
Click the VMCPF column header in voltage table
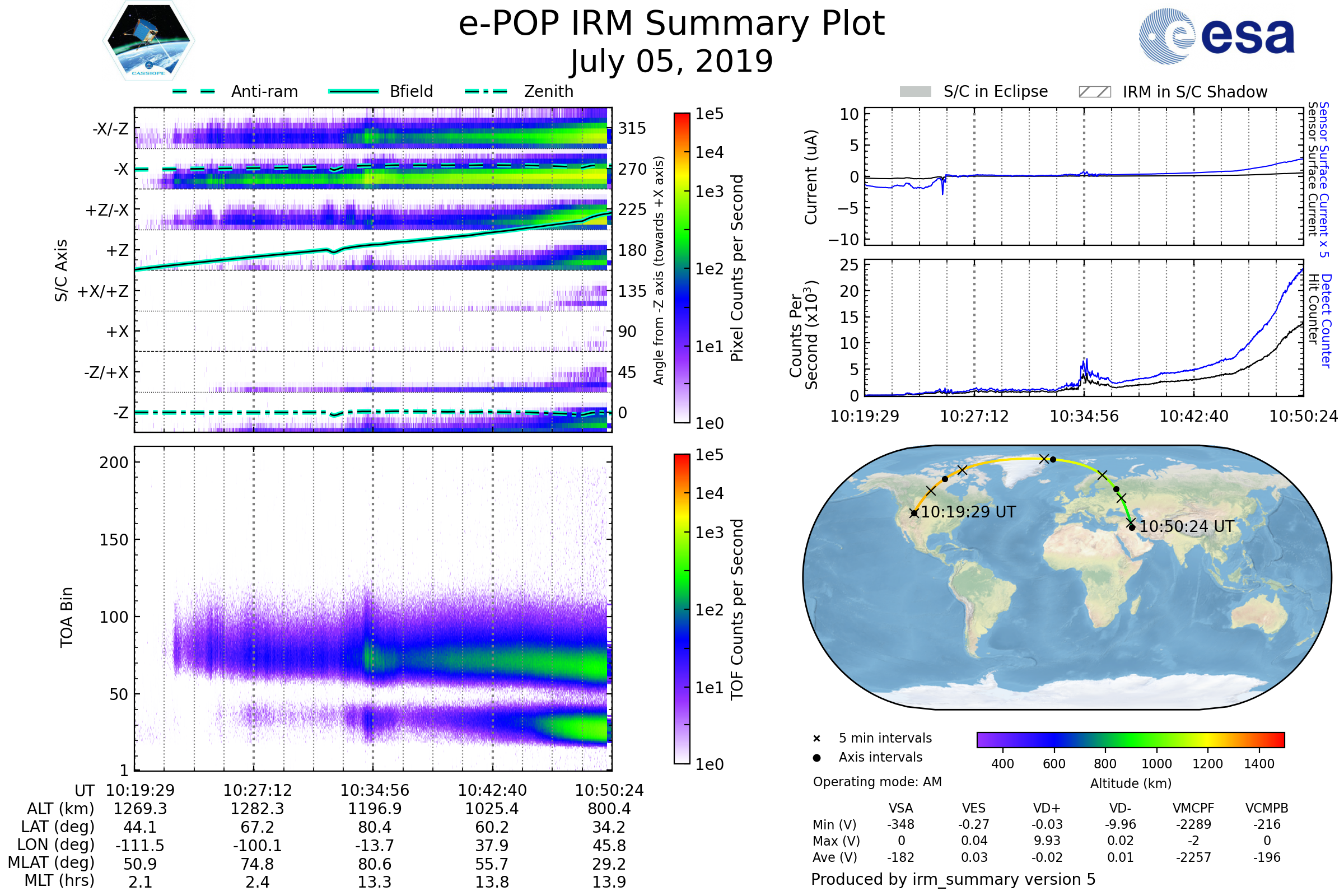coord(1193,808)
